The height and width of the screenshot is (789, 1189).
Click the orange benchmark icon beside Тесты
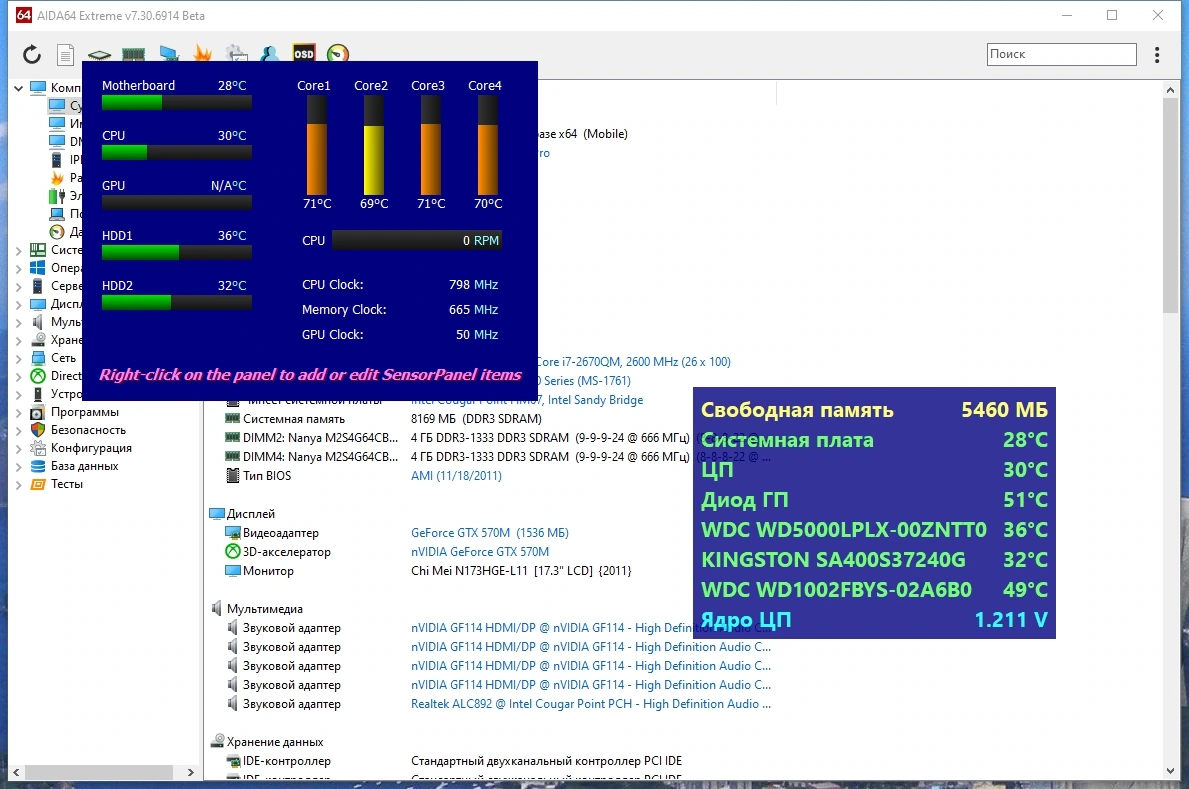(38, 484)
